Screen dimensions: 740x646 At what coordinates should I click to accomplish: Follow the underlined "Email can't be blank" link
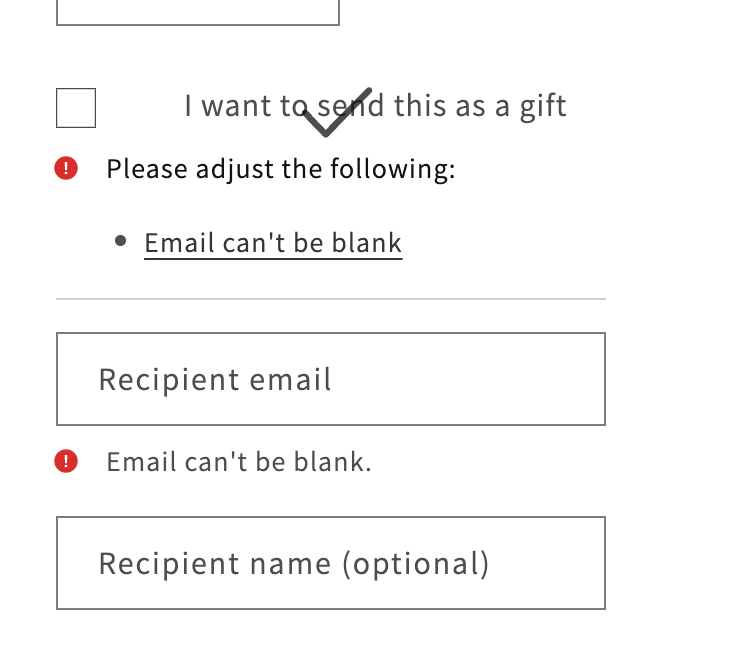coord(273,243)
